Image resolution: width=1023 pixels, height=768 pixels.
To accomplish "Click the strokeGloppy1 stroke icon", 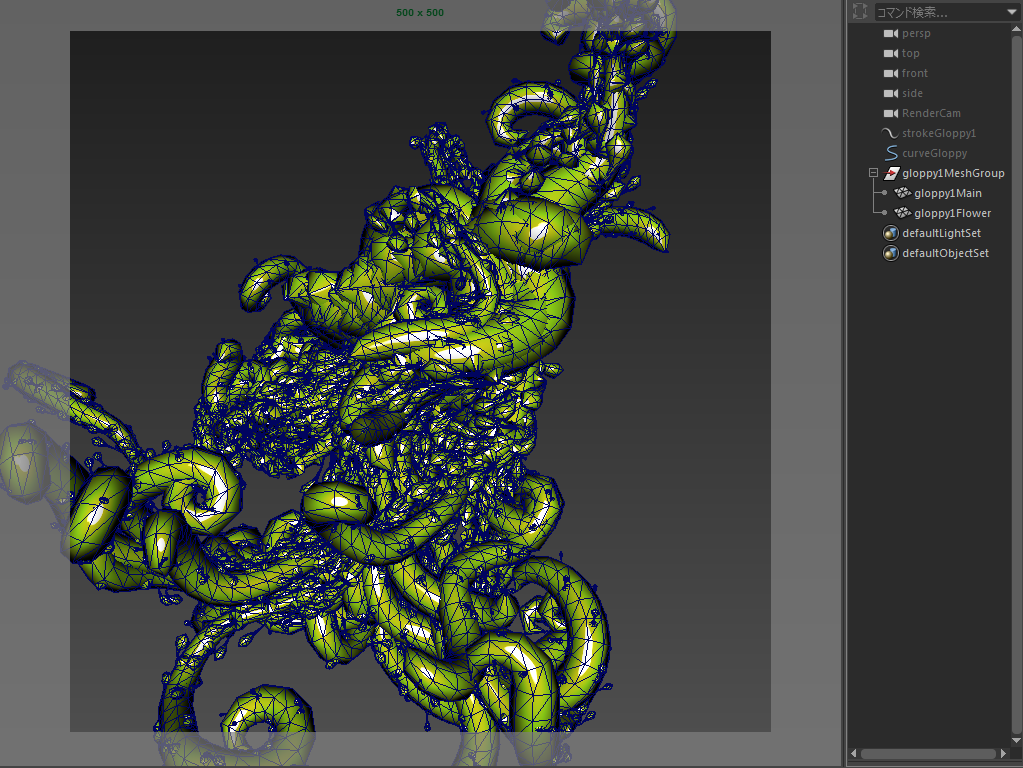I will pyautogui.click(x=890, y=133).
